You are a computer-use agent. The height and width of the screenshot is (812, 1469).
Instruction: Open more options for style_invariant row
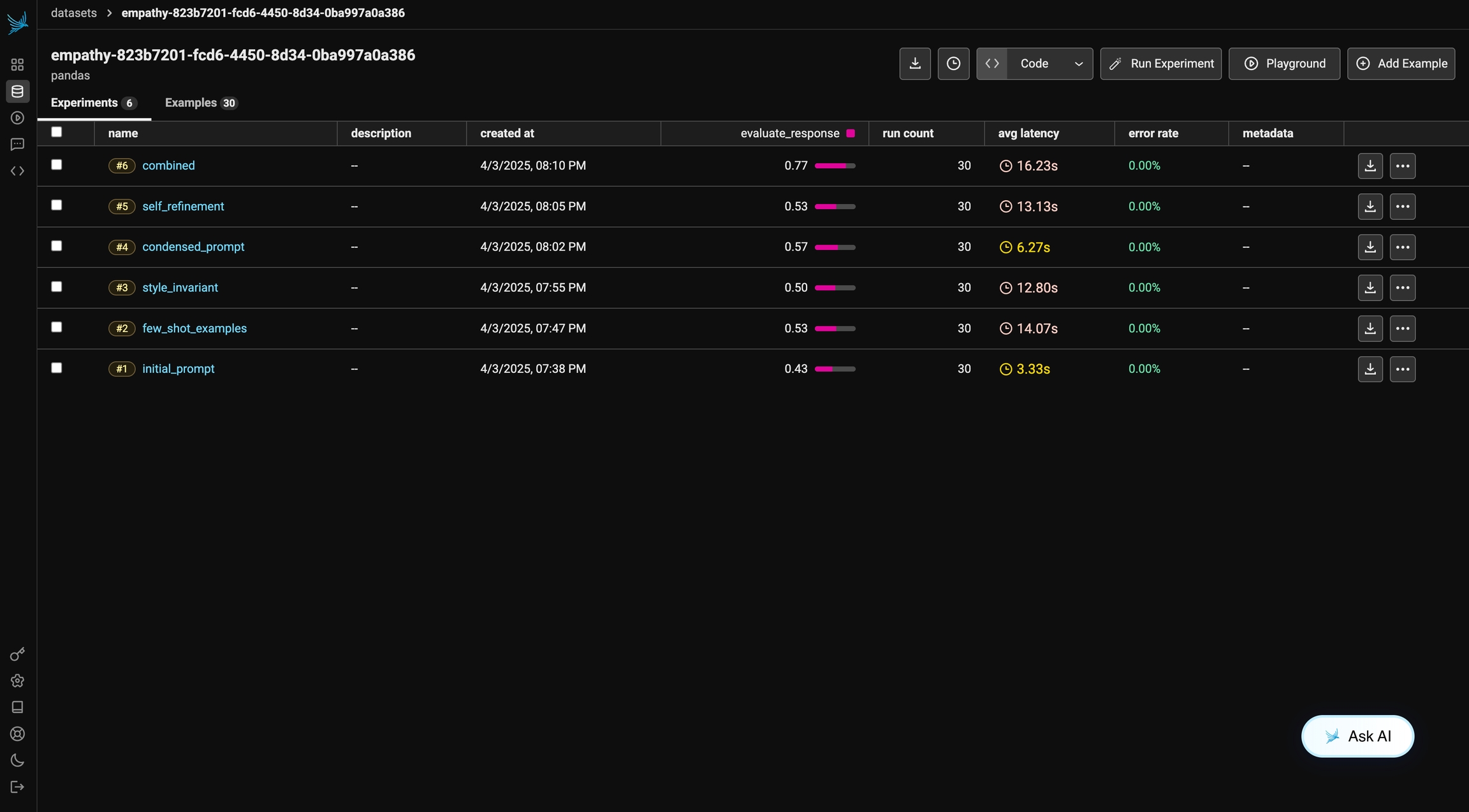pos(1402,287)
